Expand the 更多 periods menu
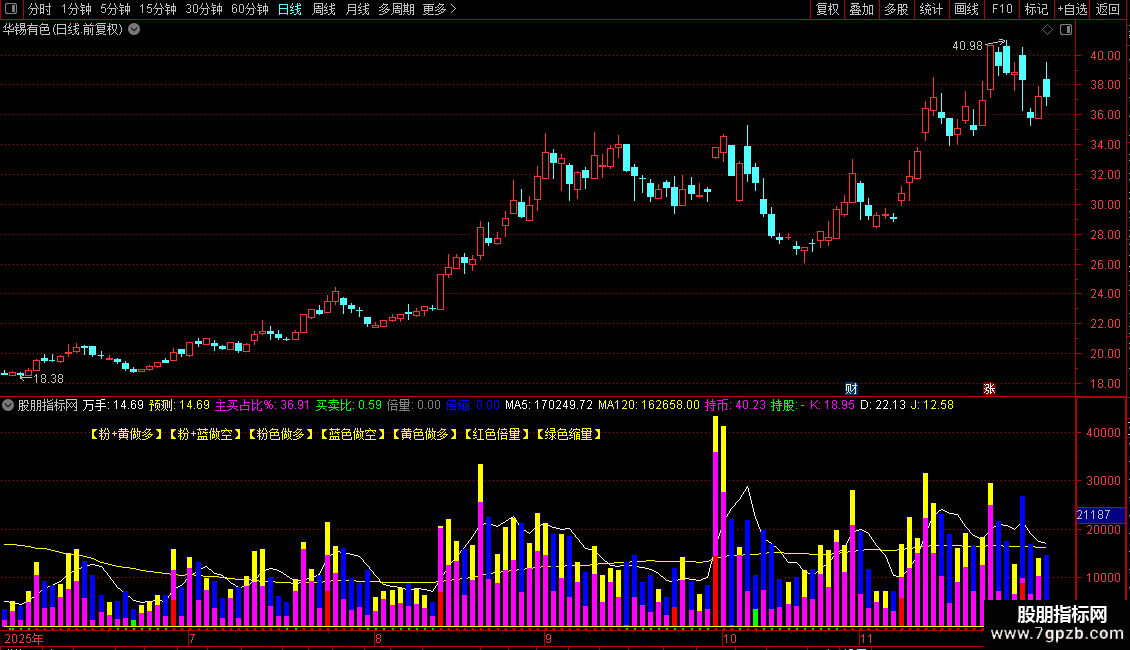 point(439,9)
